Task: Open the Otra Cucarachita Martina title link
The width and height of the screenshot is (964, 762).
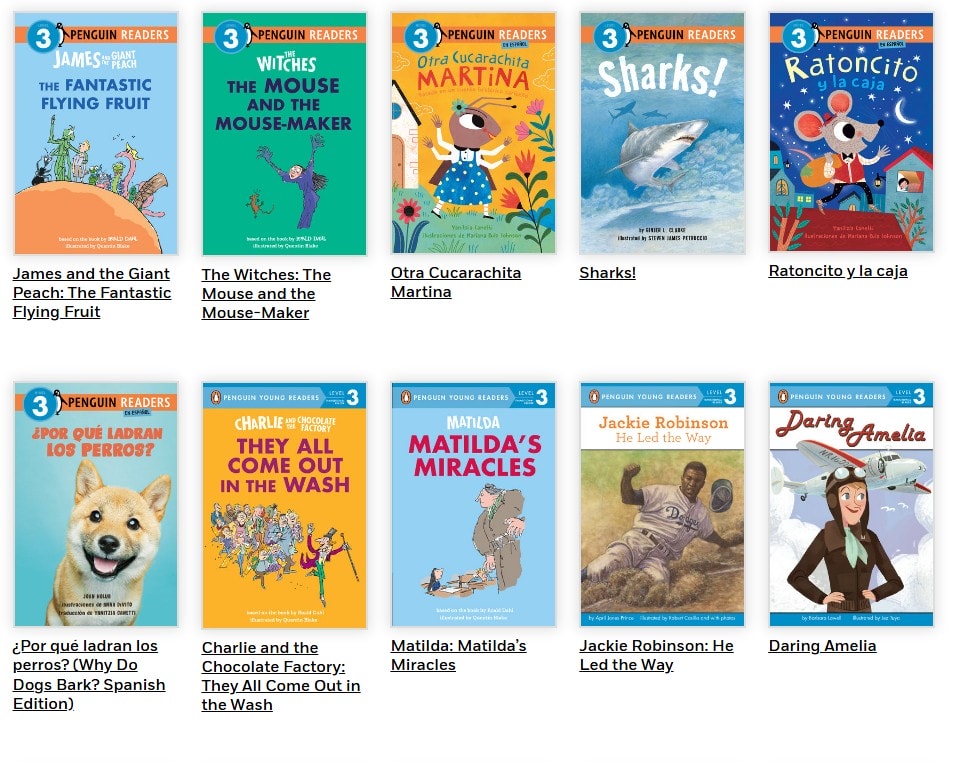Action: tap(456, 282)
